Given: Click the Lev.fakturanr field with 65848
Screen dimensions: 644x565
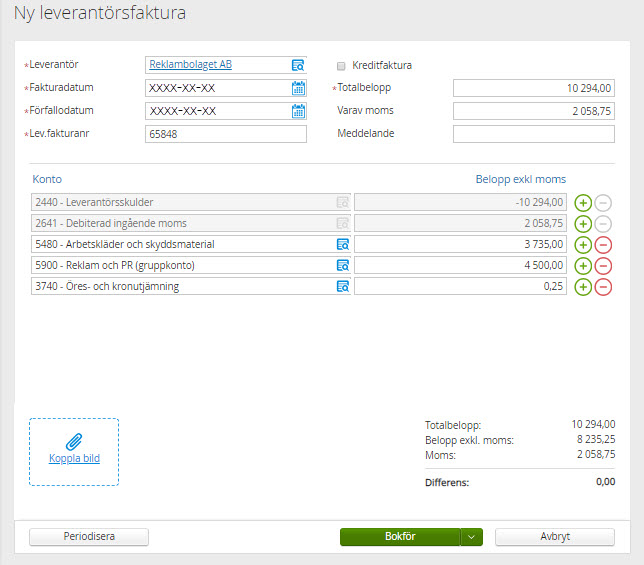Looking at the screenshot, I should point(225,134).
